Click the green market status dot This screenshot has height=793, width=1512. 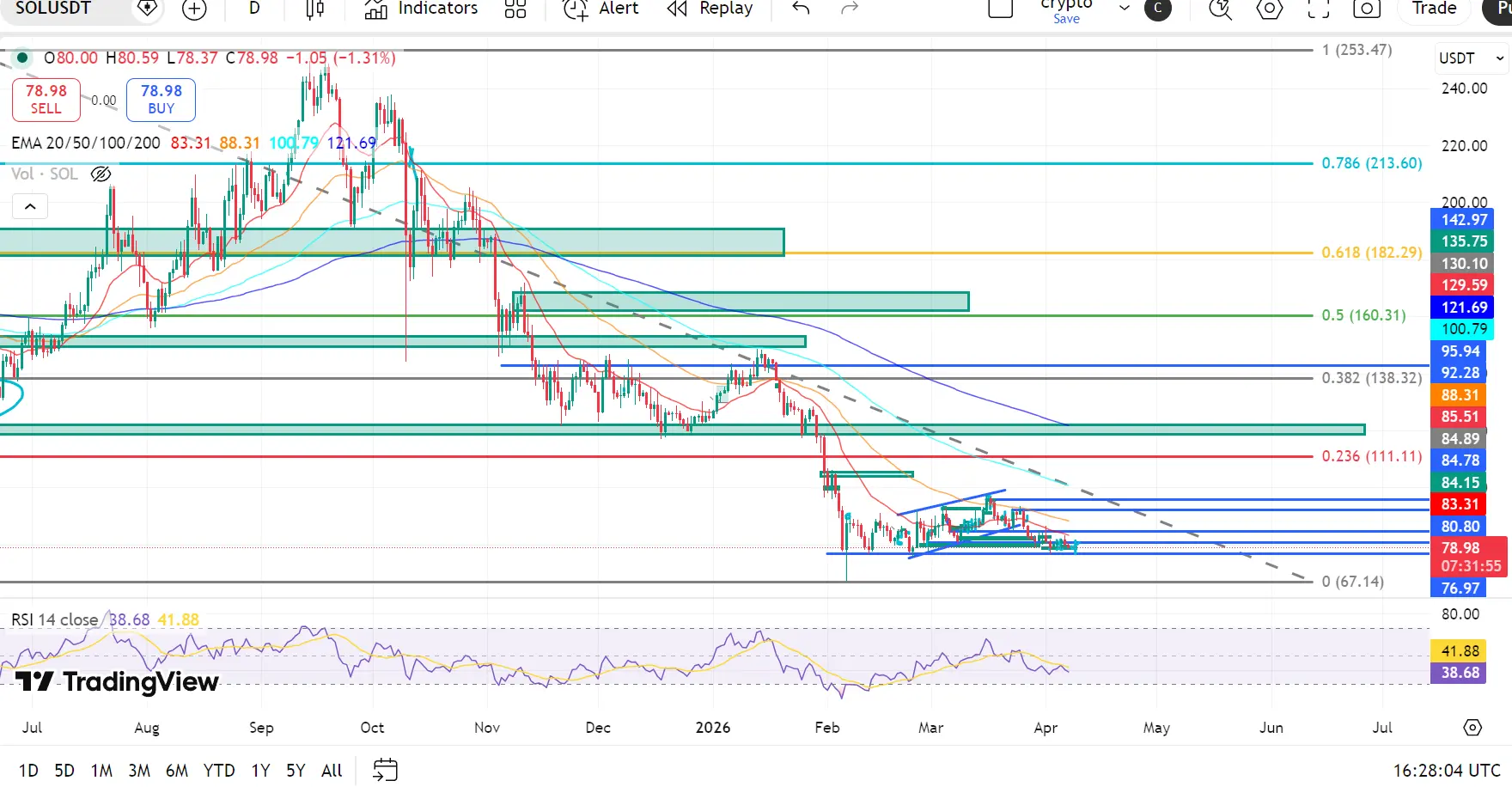[x=22, y=58]
